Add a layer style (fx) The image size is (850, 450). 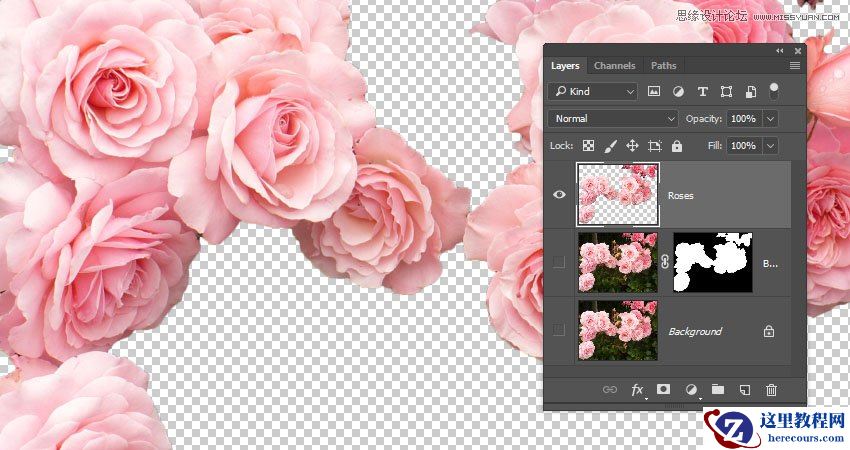[x=638, y=390]
